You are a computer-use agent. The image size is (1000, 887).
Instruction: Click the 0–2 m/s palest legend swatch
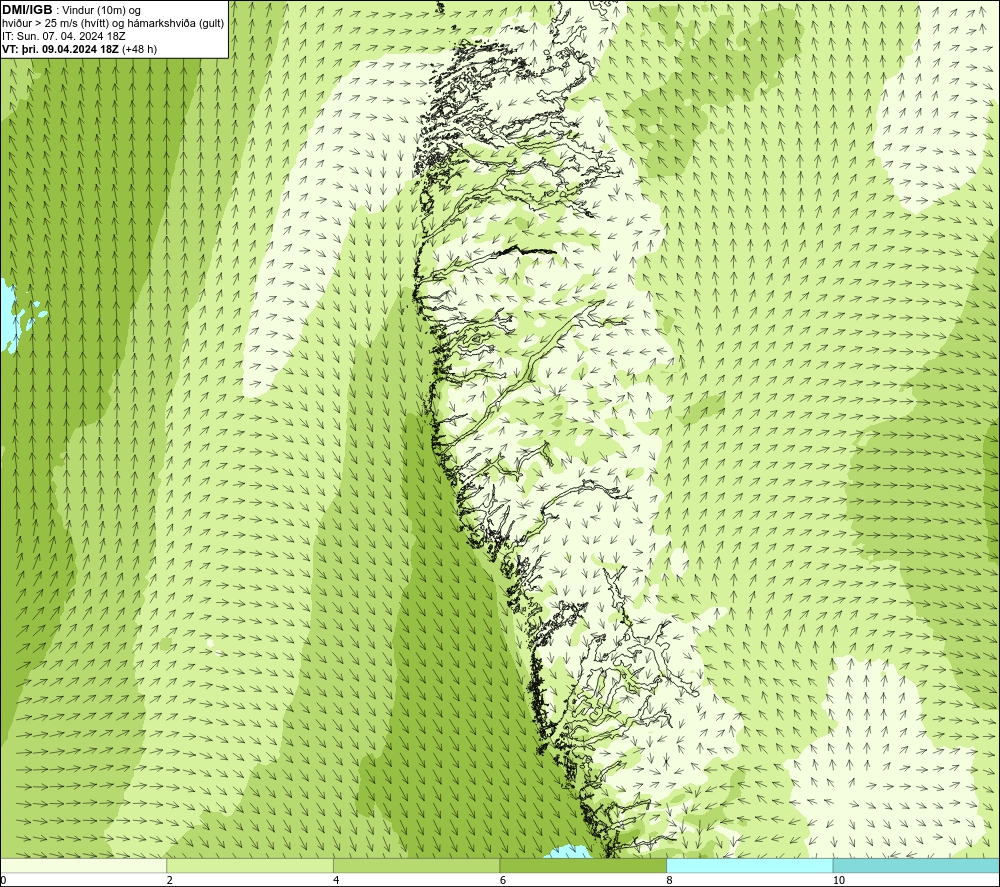click(84, 865)
